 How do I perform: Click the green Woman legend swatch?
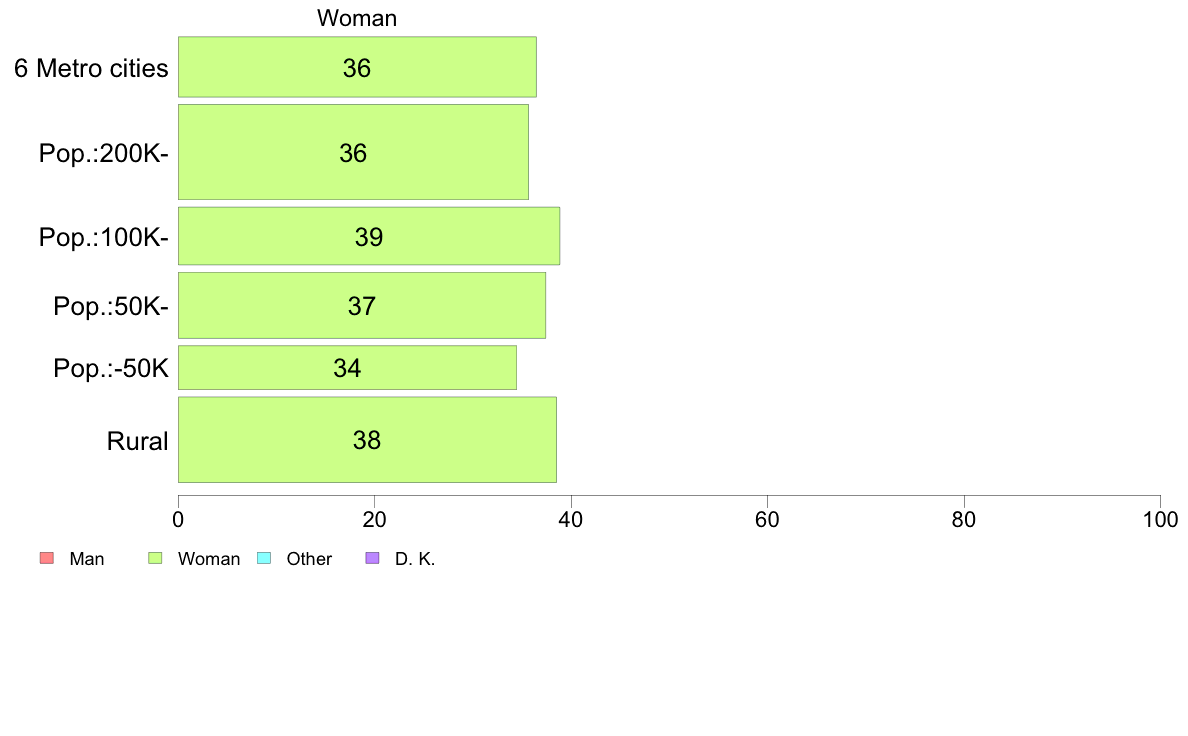(155, 559)
